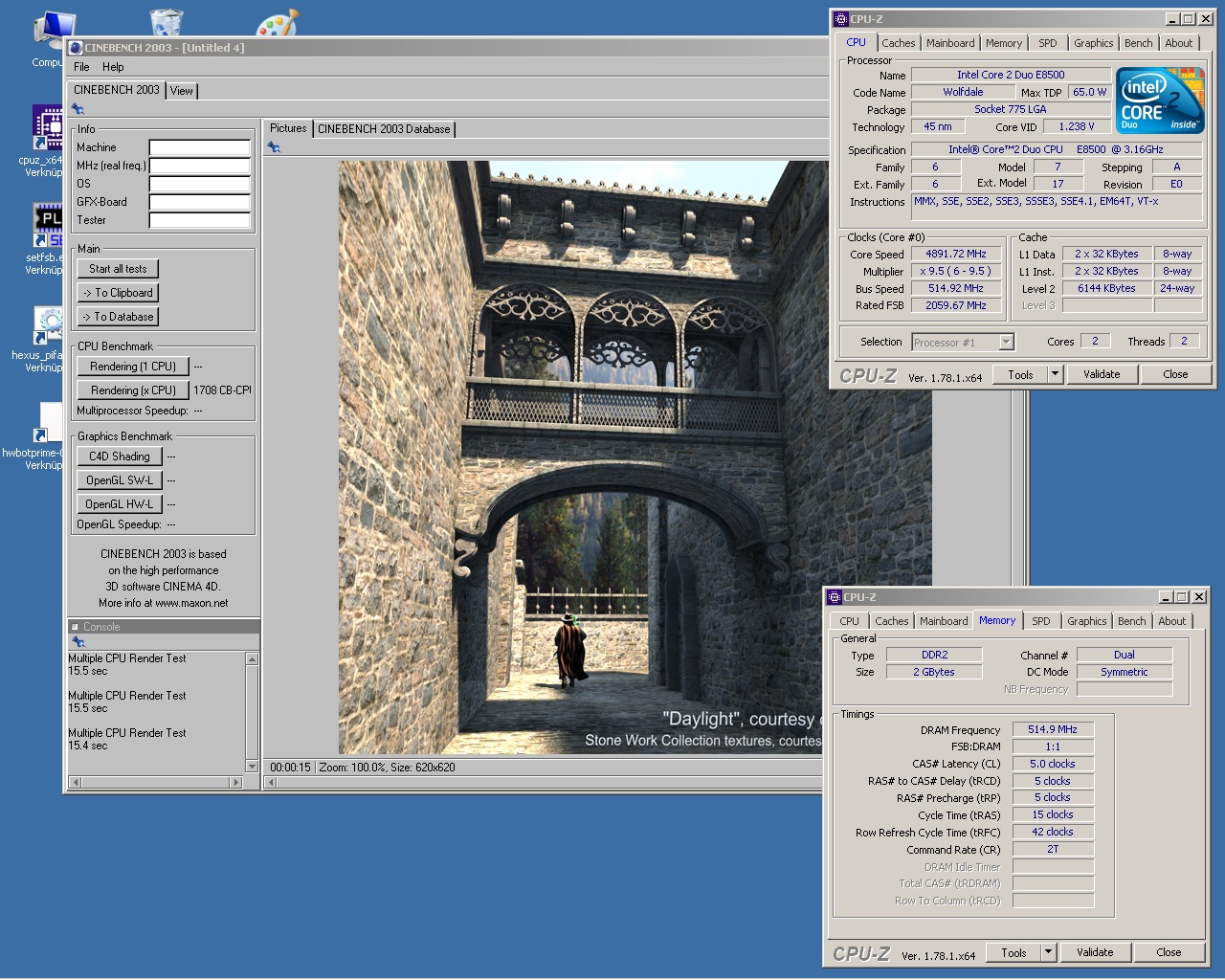The height and width of the screenshot is (980, 1225).
Task: Select the Pictures tab
Action: tap(288, 128)
